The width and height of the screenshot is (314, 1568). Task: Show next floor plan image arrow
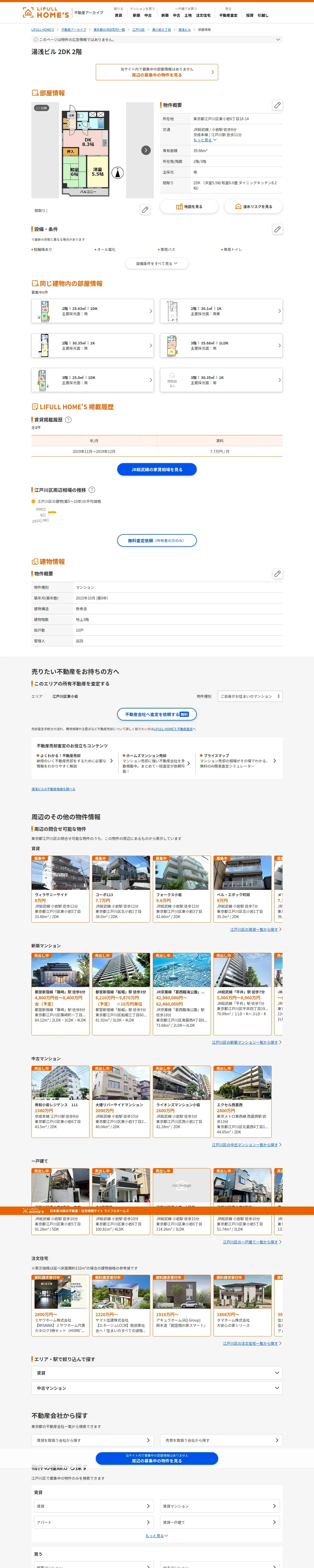[x=146, y=150]
